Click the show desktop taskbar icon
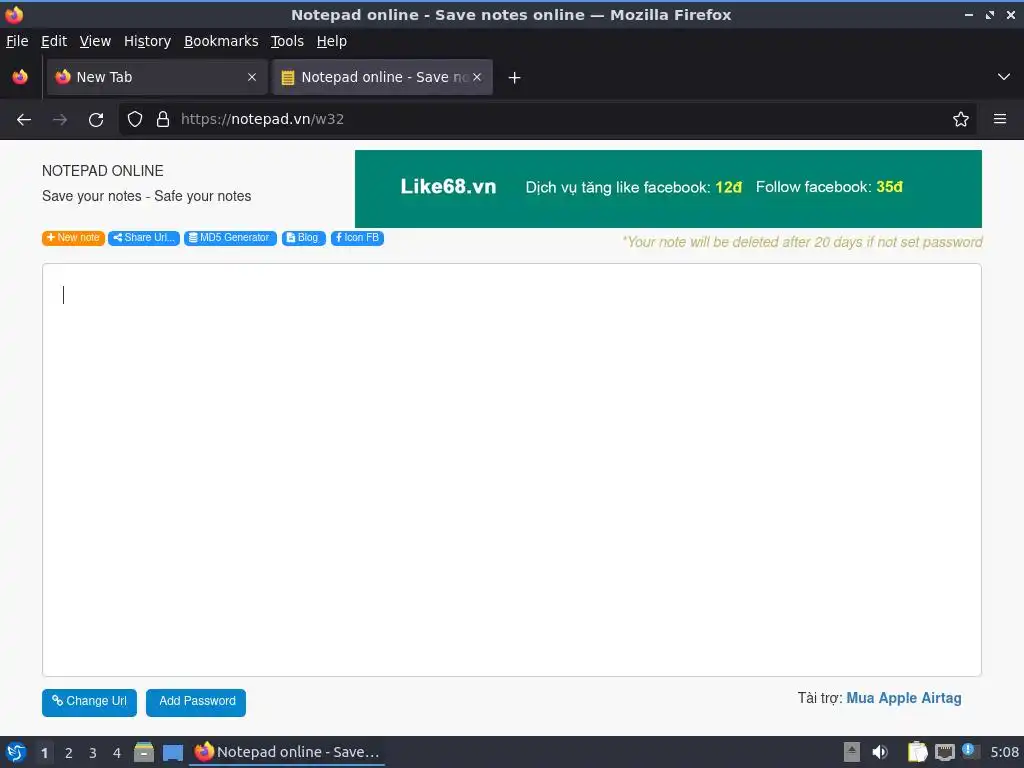1024x768 pixels. (173, 752)
